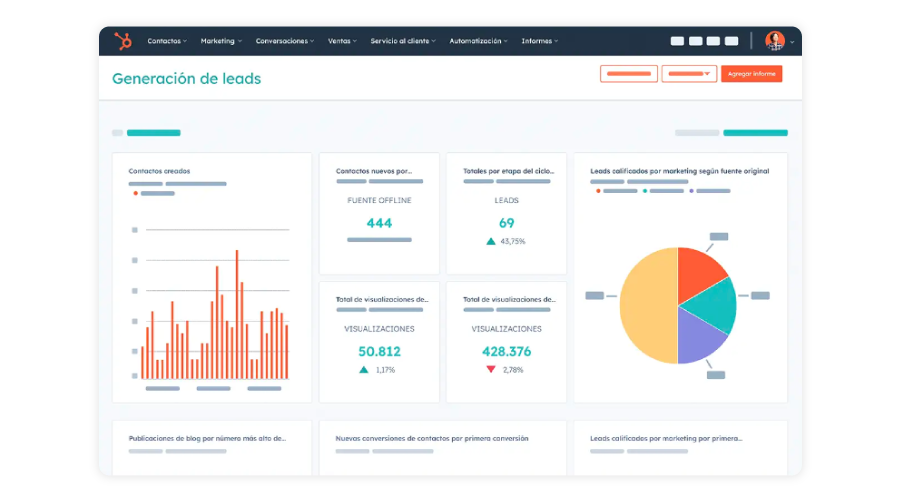Screen dimensions: 900x500
Task: Expand the Marketing navigation menu
Action: [220, 41]
